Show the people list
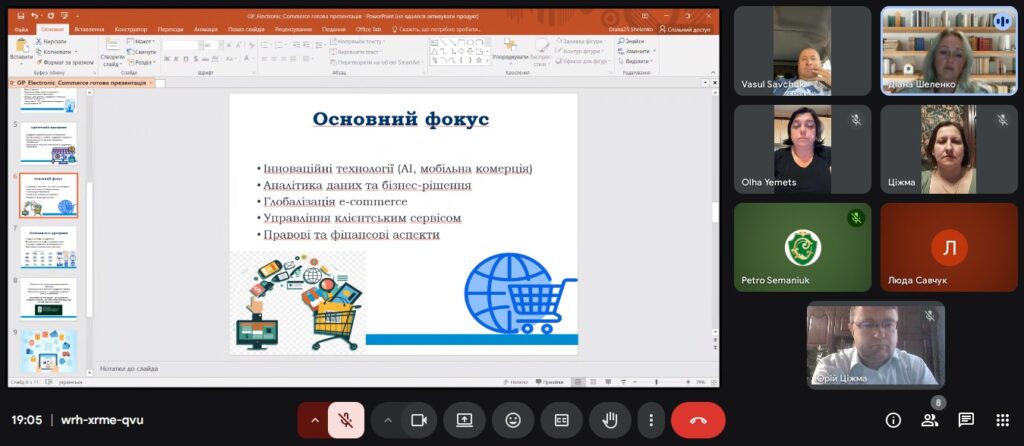The image size is (1024, 446). pos(929,420)
